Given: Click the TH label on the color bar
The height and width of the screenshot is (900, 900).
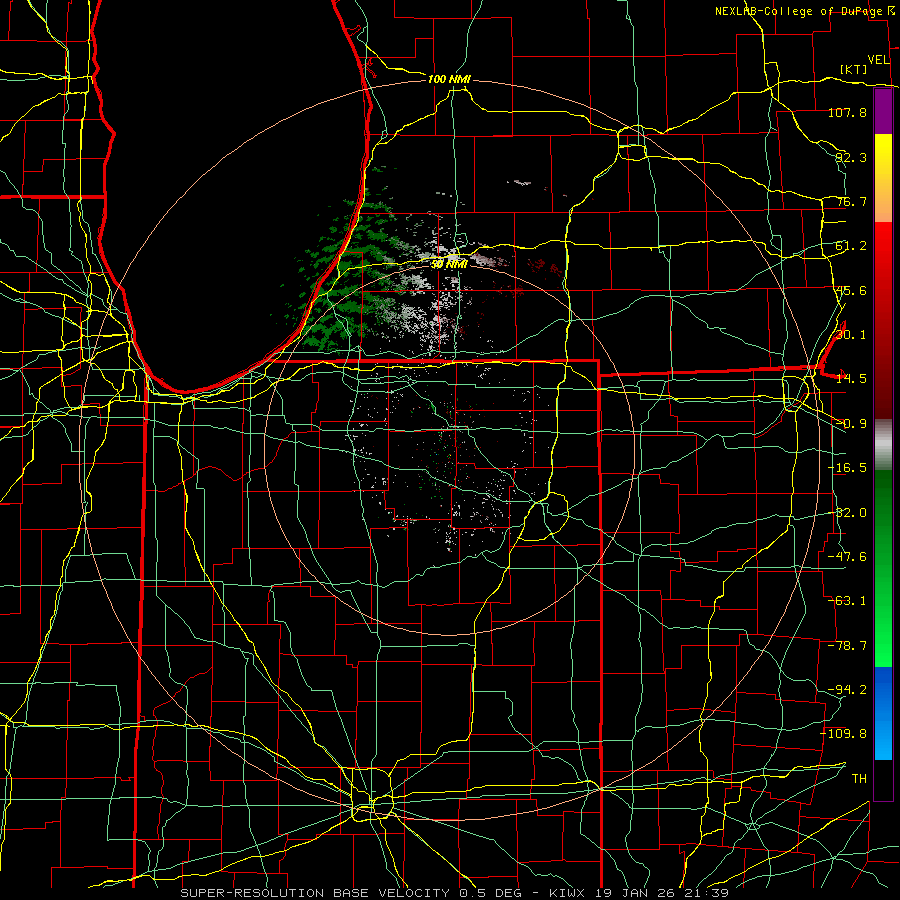Looking at the screenshot, I should tap(859, 779).
